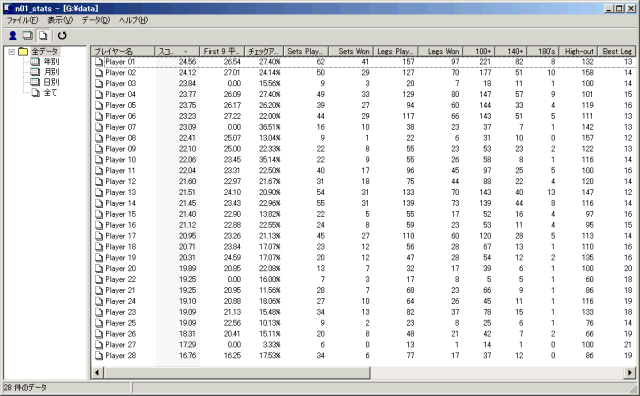Select 月別 in the tree
Screen dimensions: 640x396
(51, 72)
